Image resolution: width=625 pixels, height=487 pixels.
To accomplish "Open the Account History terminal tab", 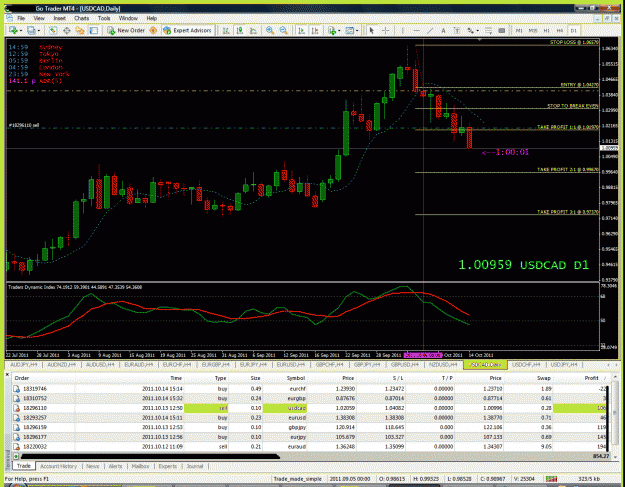I will tap(58, 466).
